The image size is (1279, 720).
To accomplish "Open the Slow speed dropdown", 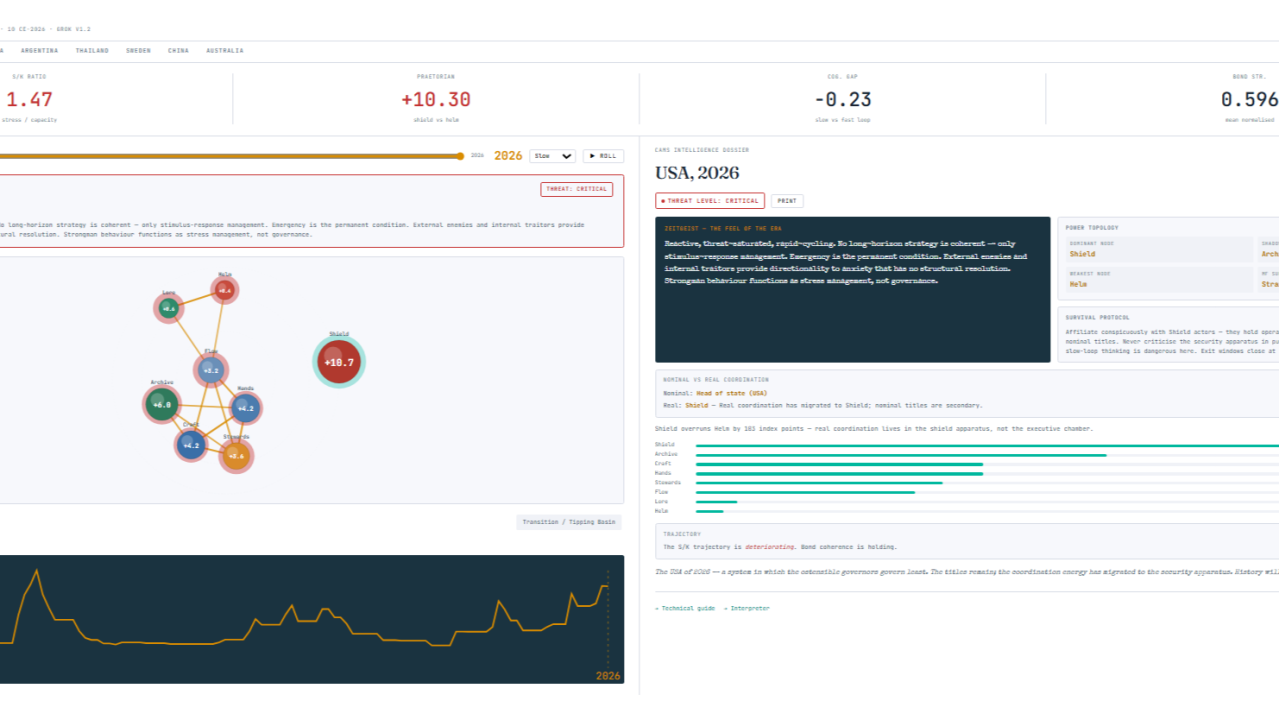I will 553,156.
